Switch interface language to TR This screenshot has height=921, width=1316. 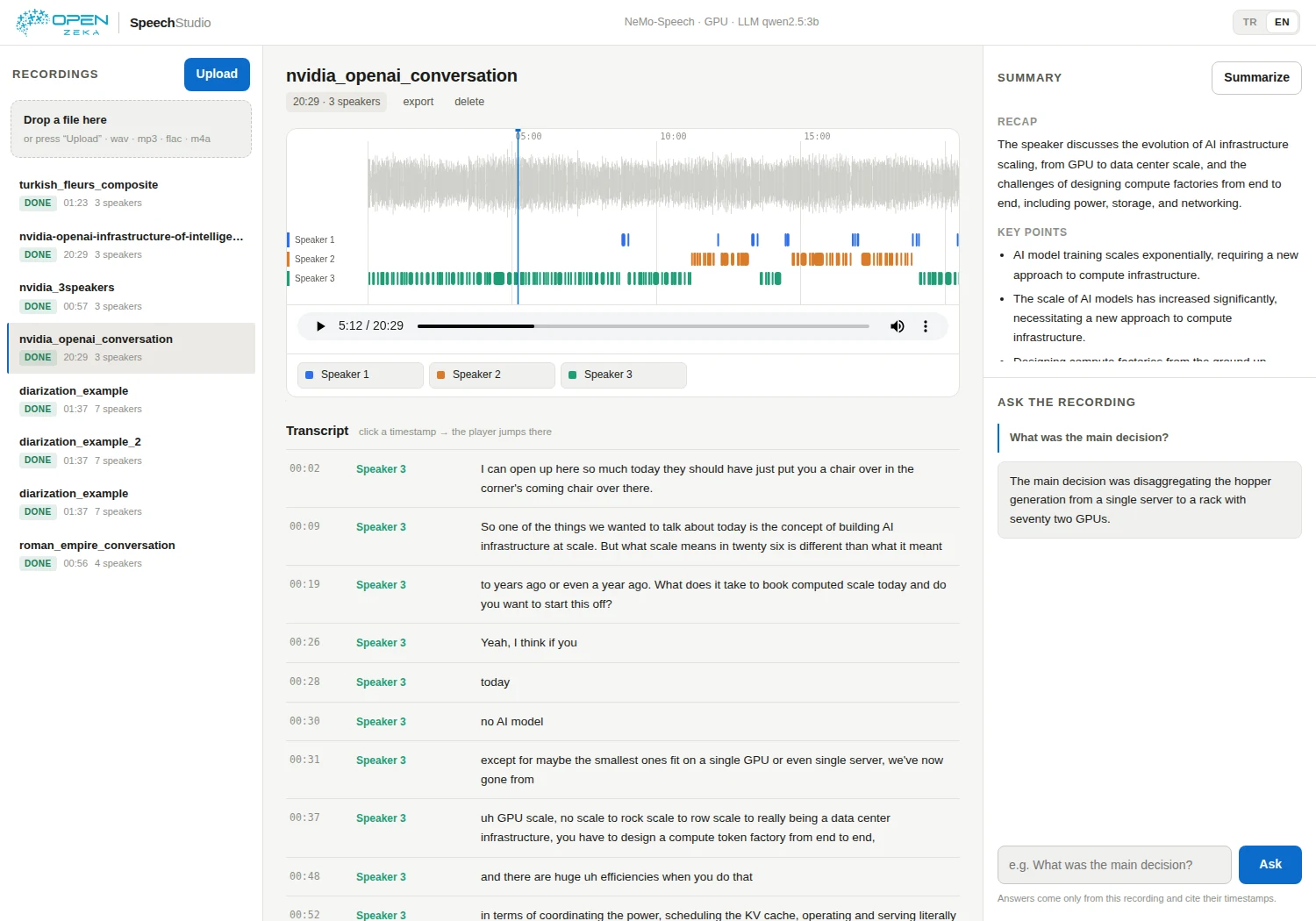[x=1250, y=22]
